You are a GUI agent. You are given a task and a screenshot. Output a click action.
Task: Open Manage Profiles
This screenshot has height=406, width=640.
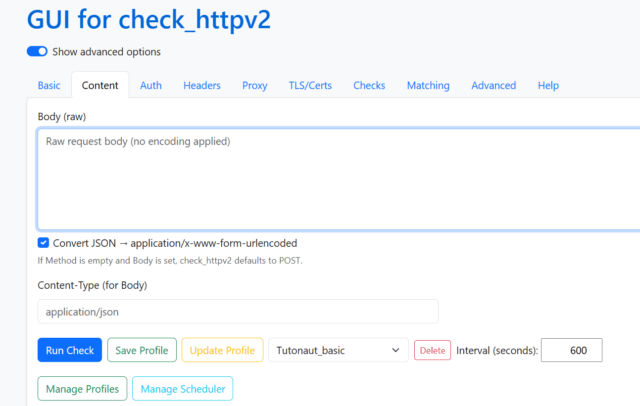(x=83, y=389)
